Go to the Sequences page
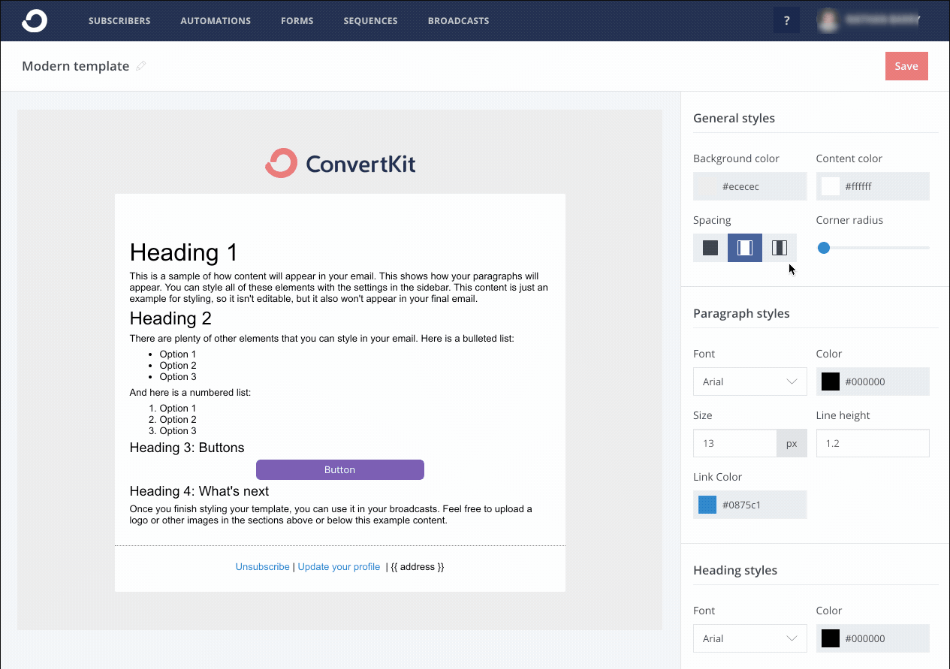This screenshot has height=669, width=950. pos(371,21)
